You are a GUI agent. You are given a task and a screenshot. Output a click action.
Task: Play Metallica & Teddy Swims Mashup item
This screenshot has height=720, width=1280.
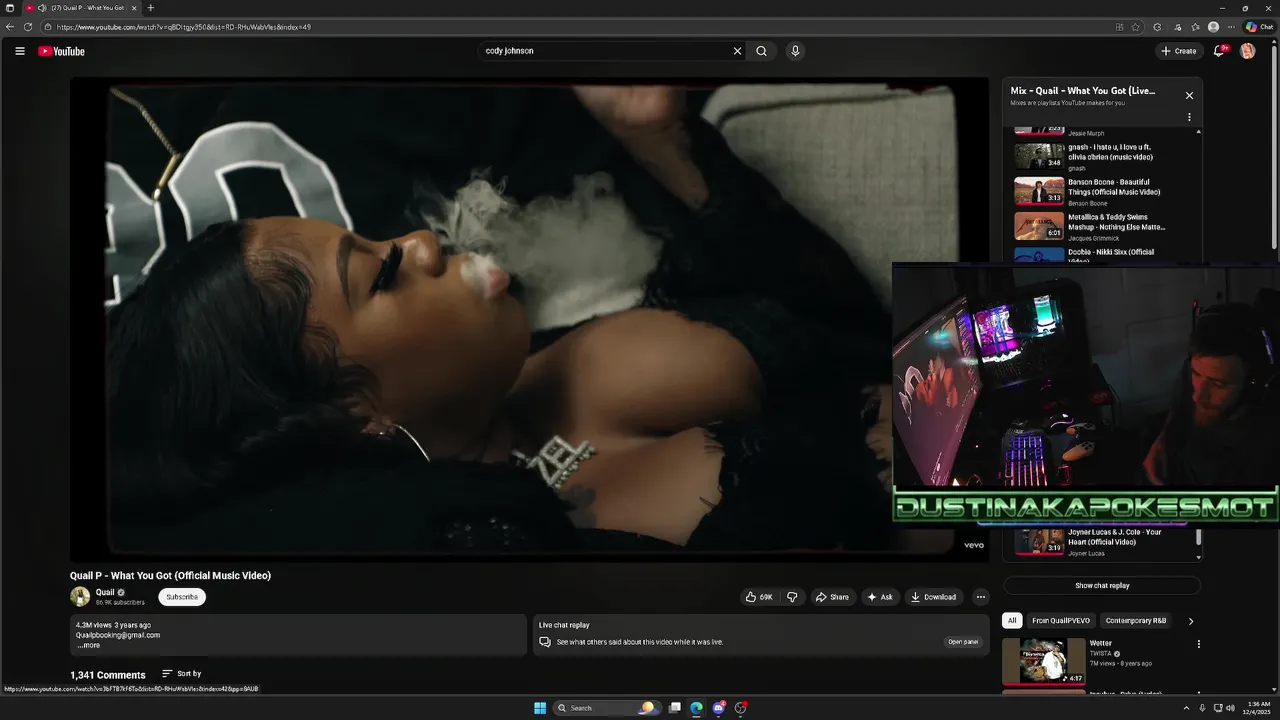(1101, 227)
